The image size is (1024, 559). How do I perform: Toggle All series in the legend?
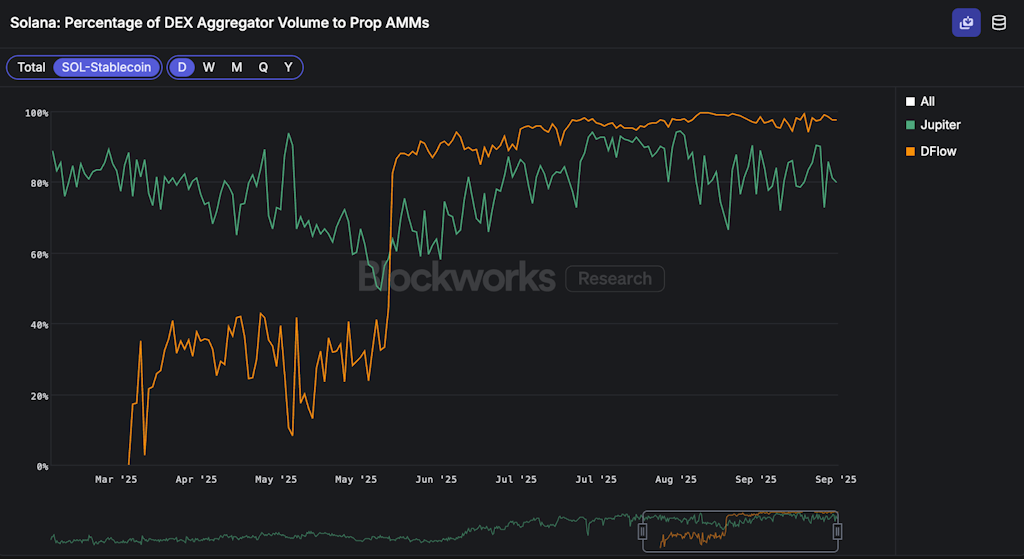[x=927, y=101]
